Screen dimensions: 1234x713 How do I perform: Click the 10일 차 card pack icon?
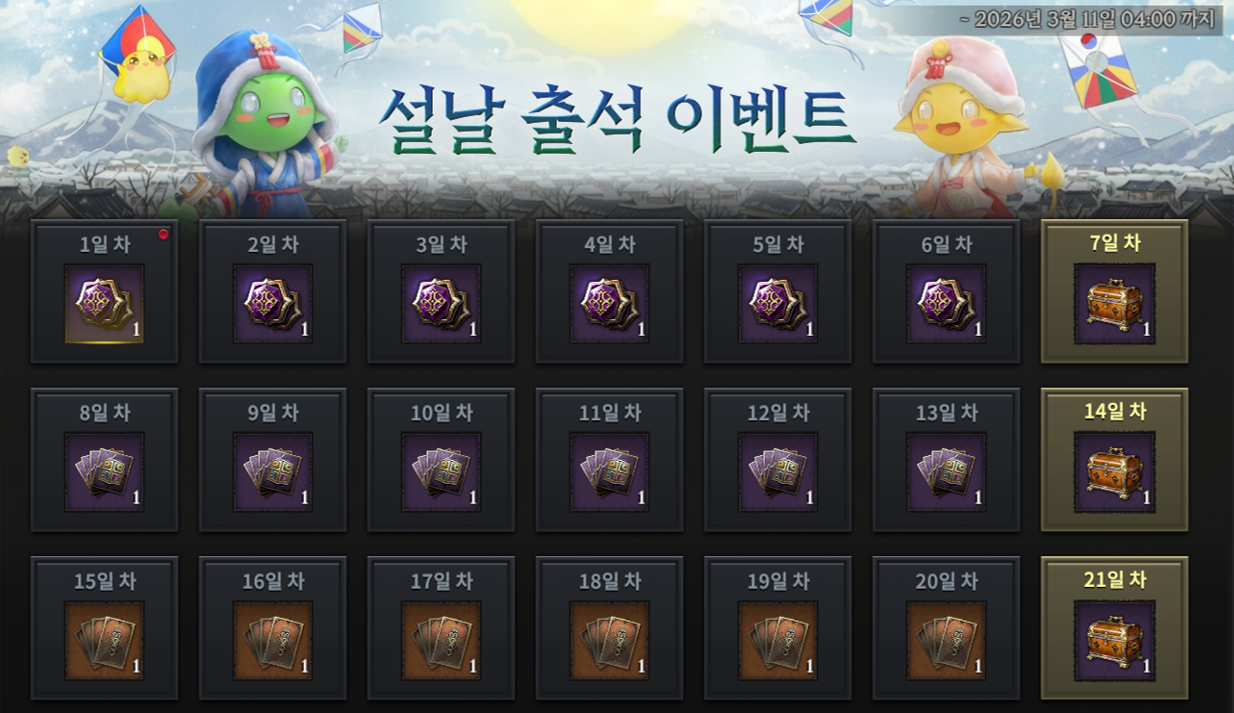click(441, 472)
